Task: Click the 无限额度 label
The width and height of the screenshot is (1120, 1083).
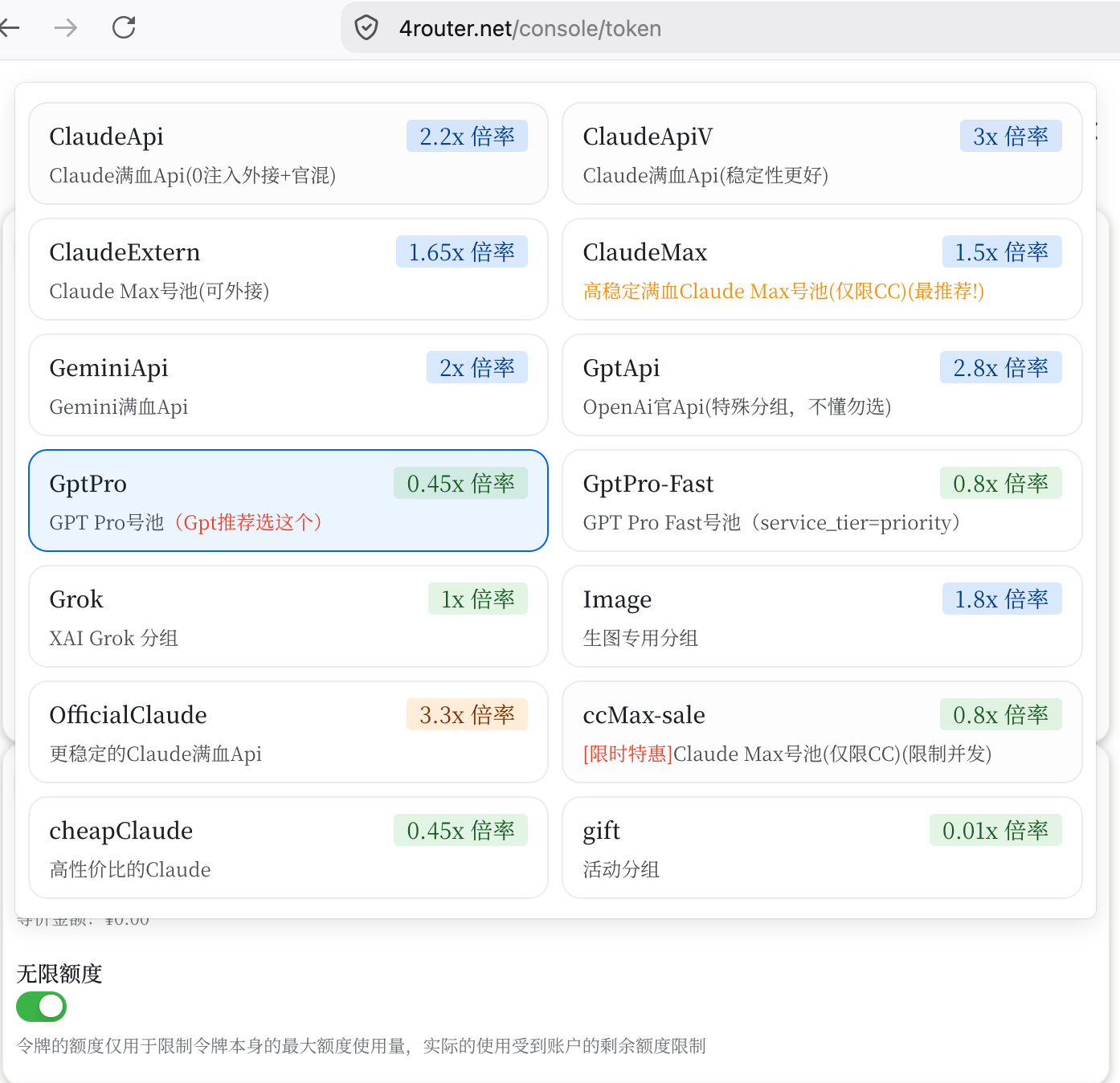Action: pyautogui.click(x=59, y=974)
